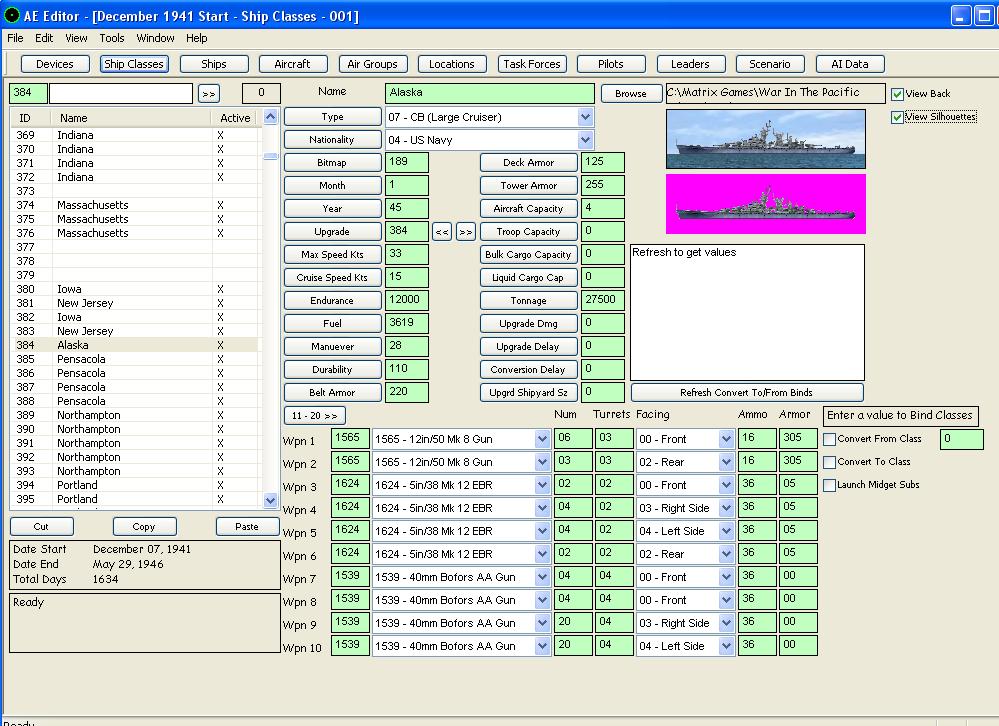The height and width of the screenshot is (726, 999).
Task: Click the ship side-view photo thumbnail
Action: tap(765, 139)
